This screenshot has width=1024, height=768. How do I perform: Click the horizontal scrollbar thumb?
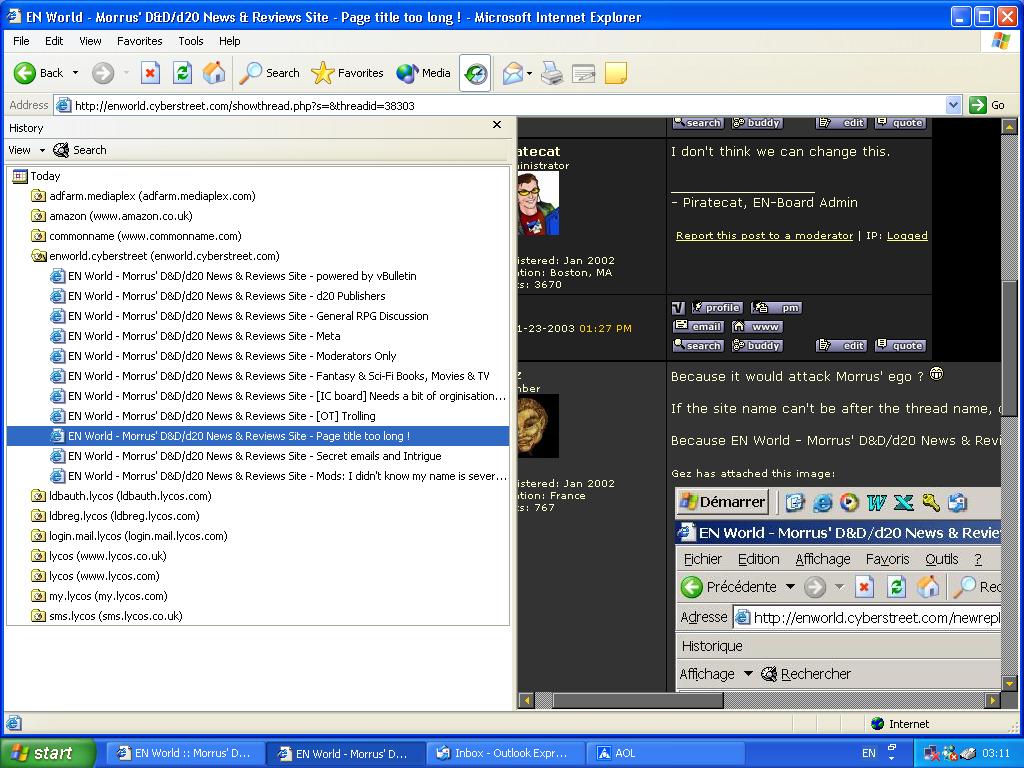(x=638, y=701)
